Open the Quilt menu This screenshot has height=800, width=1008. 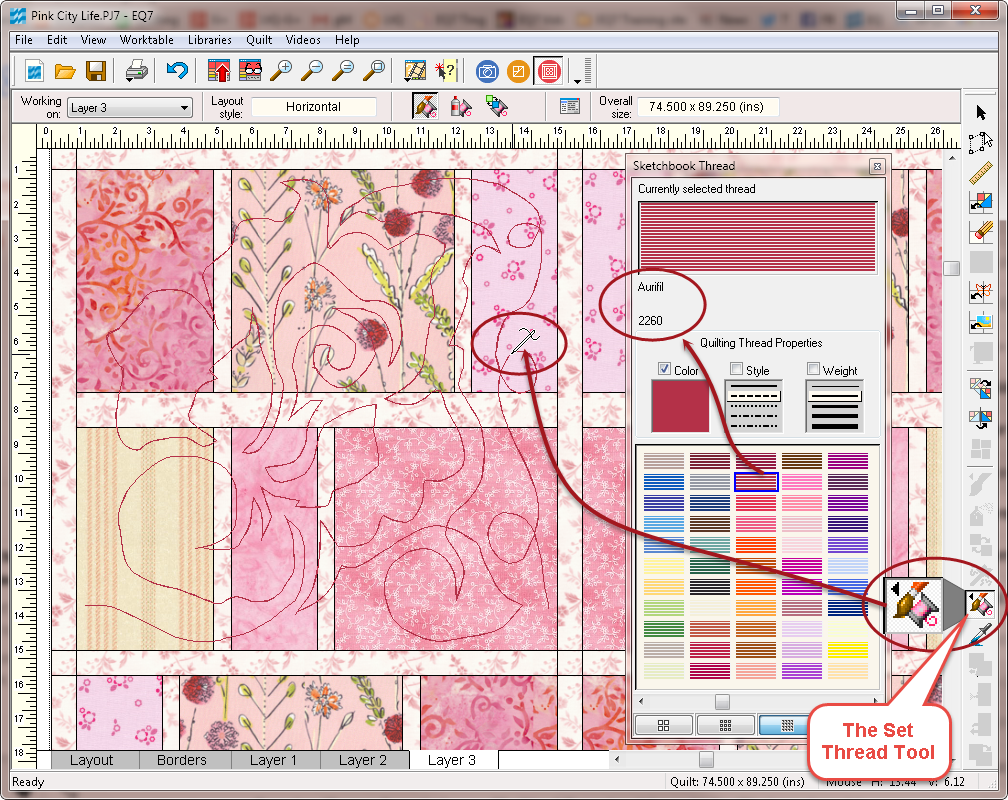[x=258, y=40]
